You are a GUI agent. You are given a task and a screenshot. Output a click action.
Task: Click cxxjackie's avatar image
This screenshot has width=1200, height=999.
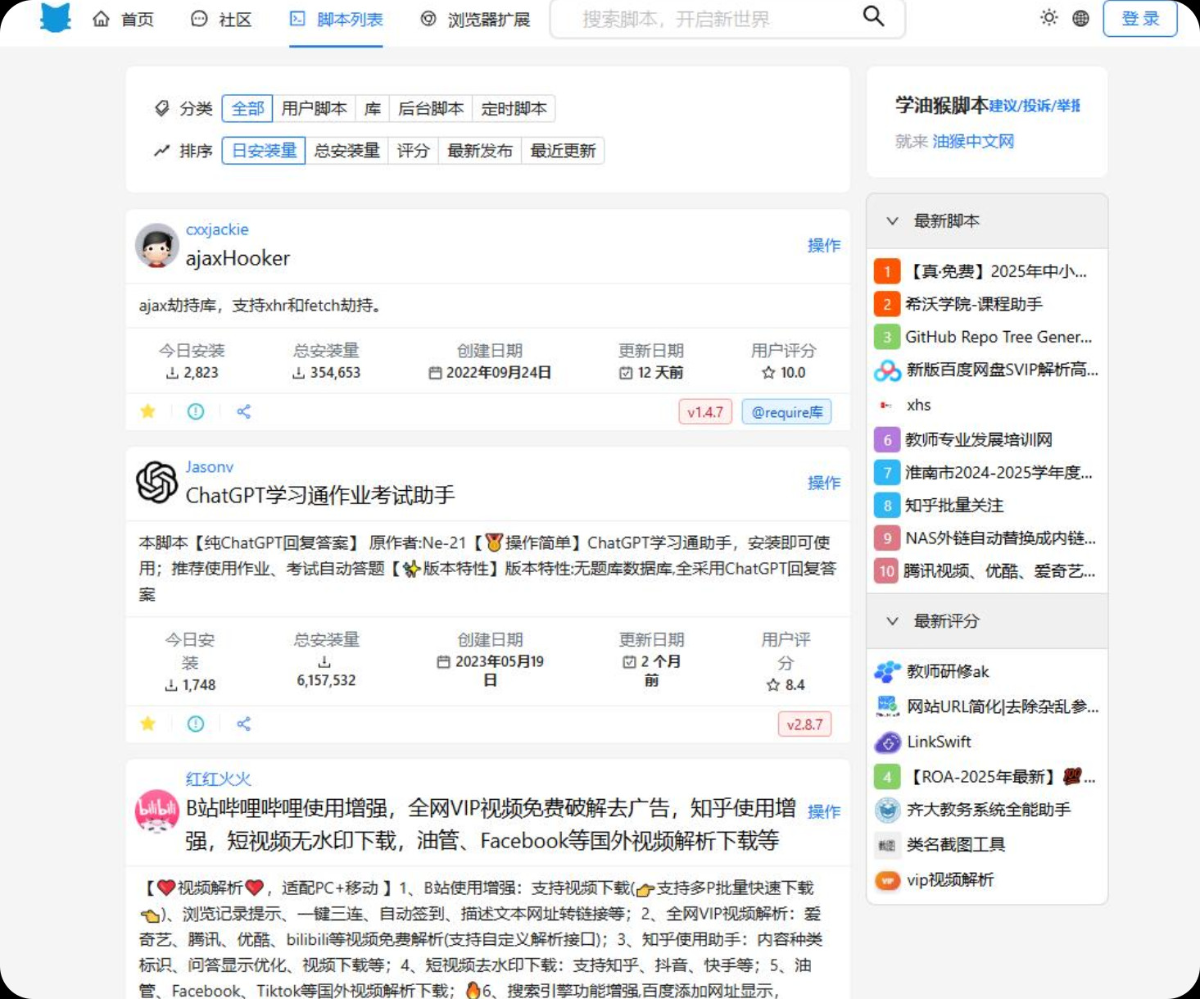[157, 246]
